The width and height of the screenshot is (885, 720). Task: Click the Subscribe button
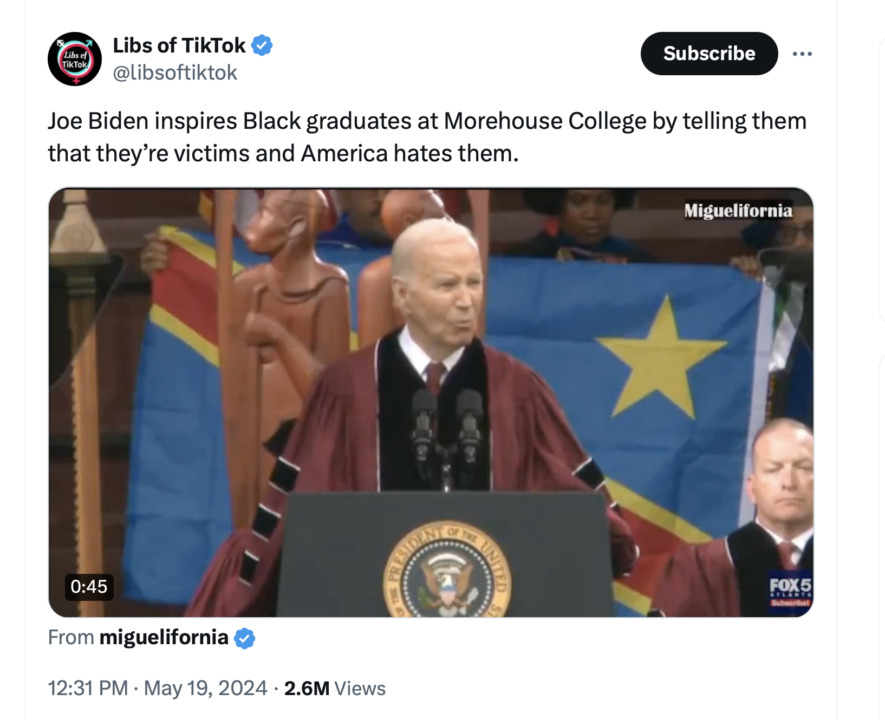[709, 54]
